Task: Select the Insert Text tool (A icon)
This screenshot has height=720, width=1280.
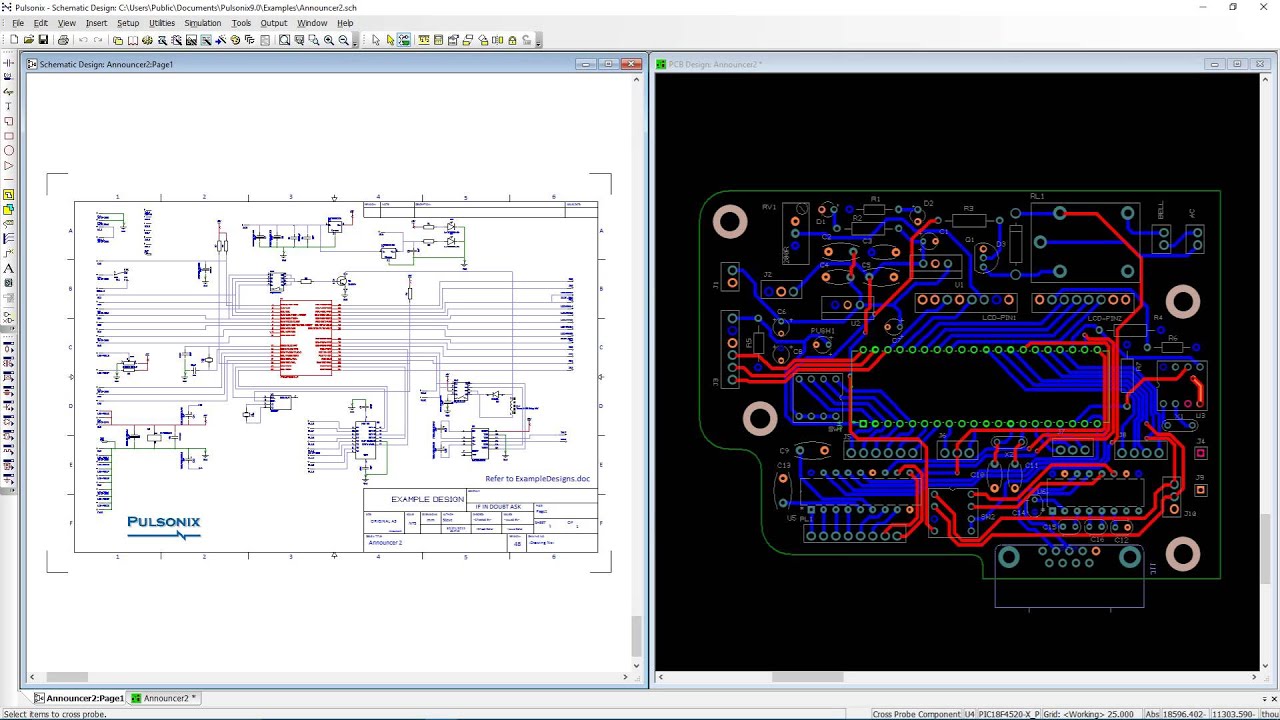Action: pyautogui.click(x=9, y=268)
